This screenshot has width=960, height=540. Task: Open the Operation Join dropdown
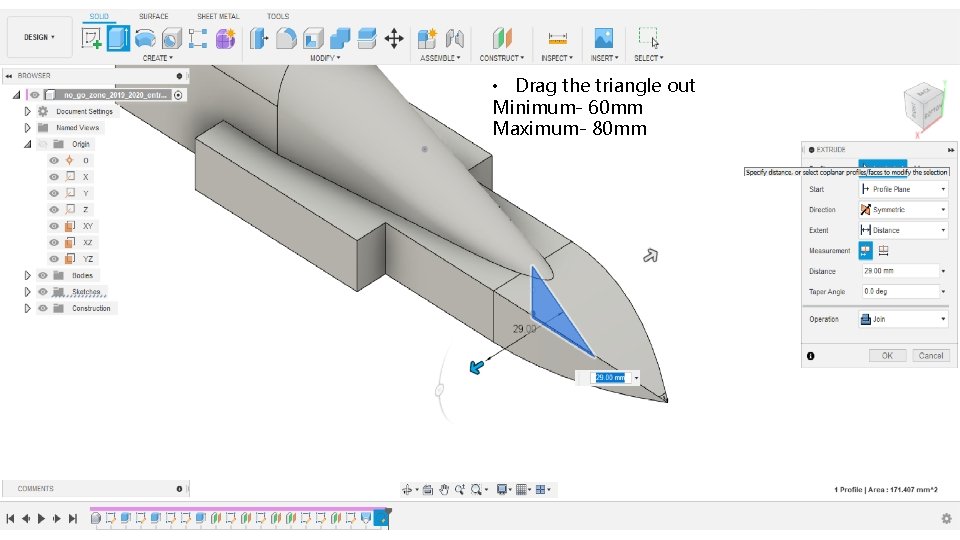pyautogui.click(x=904, y=319)
